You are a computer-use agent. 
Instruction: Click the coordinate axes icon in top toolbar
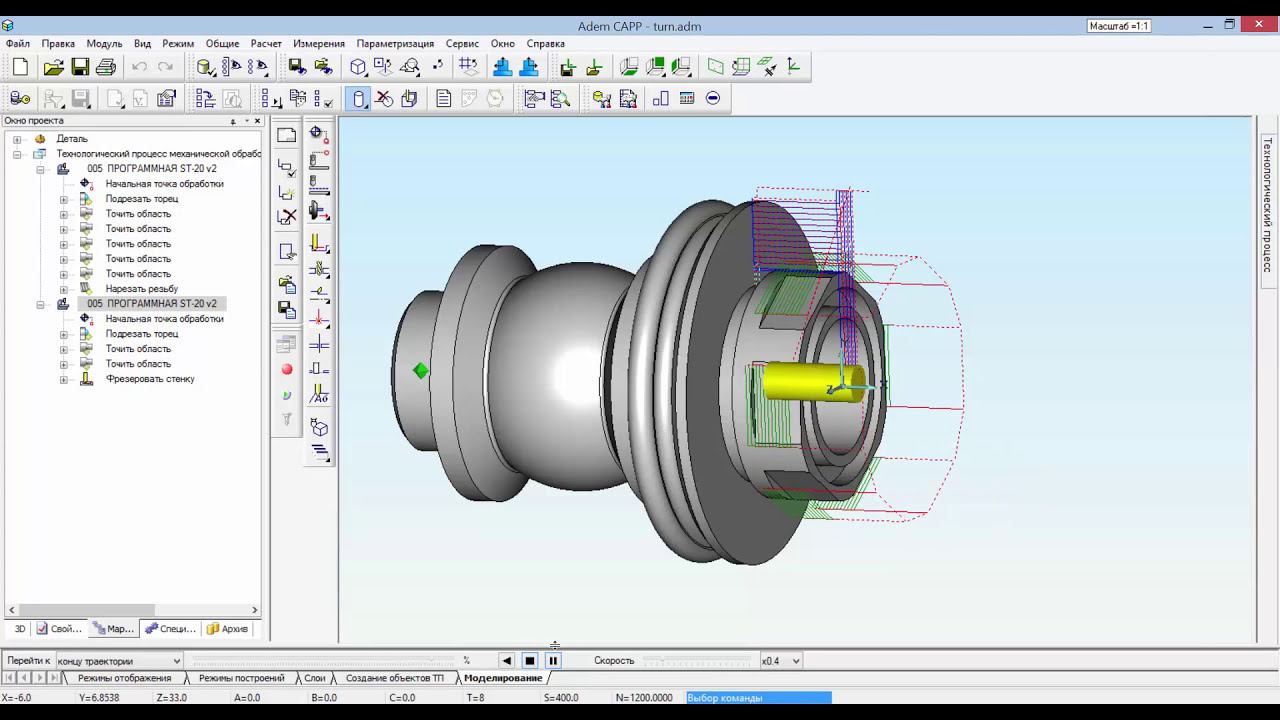(x=794, y=67)
